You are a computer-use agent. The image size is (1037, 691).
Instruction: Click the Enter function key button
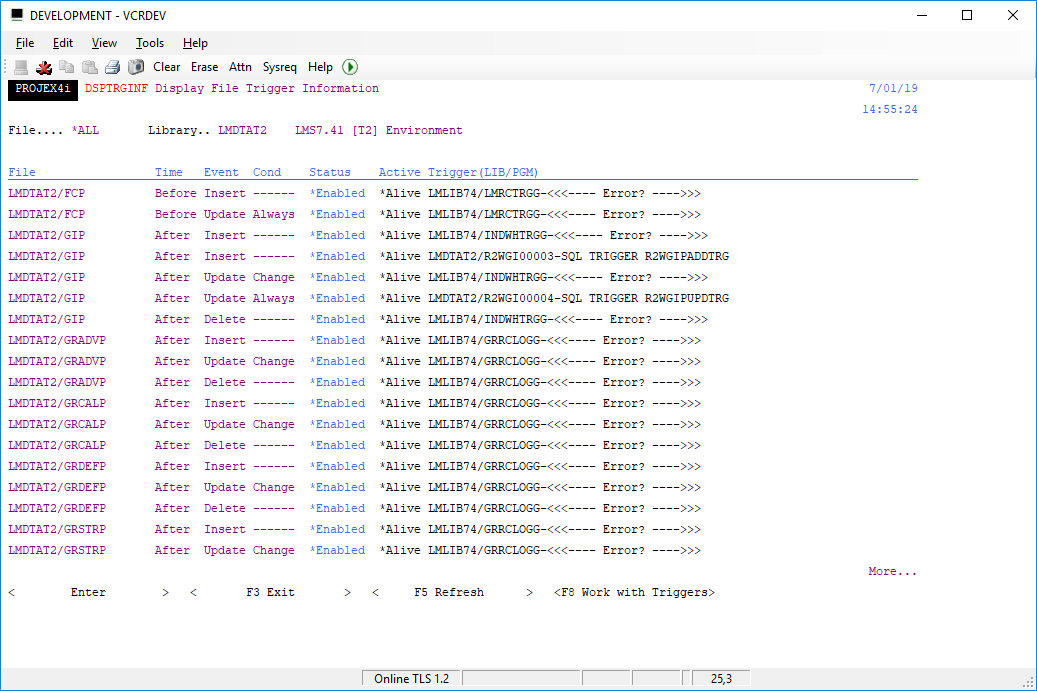click(x=89, y=592)
